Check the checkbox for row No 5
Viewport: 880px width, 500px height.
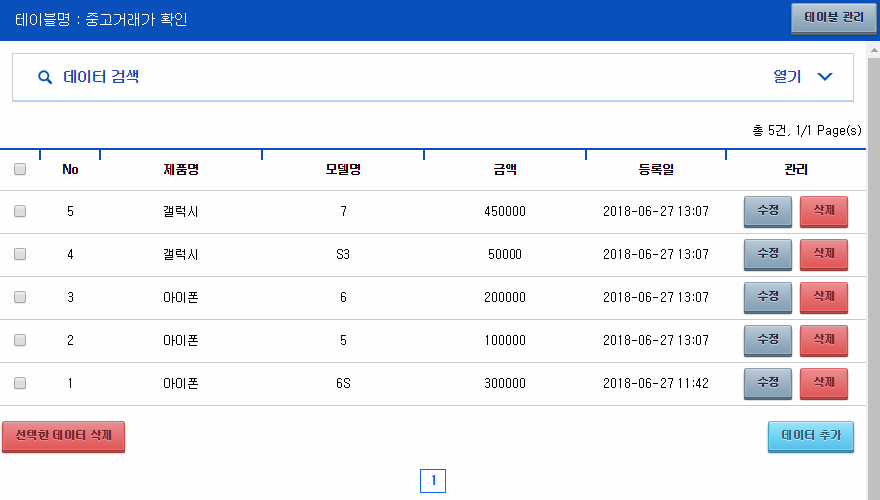click(20, 211)
